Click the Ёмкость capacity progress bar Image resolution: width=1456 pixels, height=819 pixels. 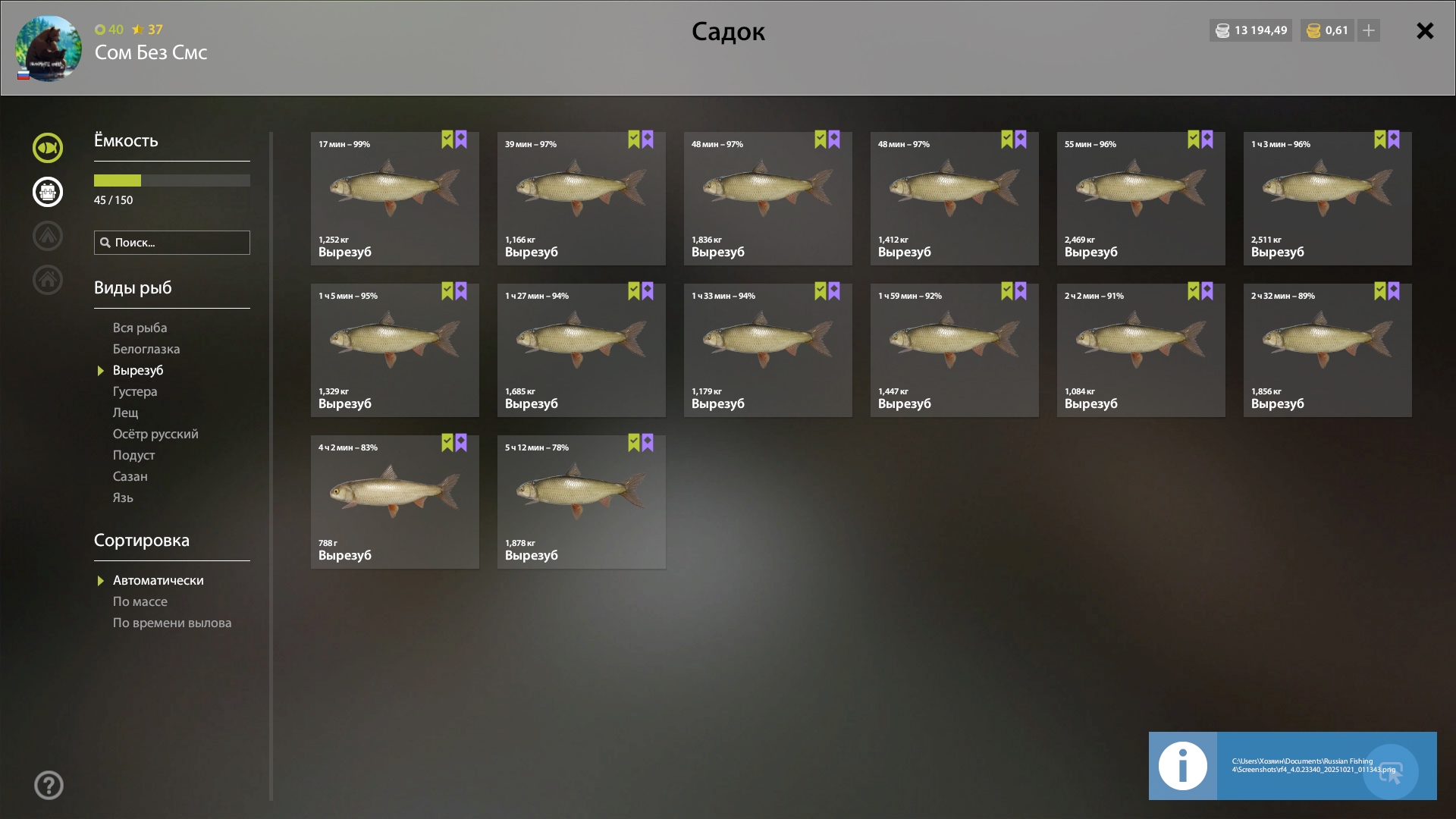pos(172,180)
